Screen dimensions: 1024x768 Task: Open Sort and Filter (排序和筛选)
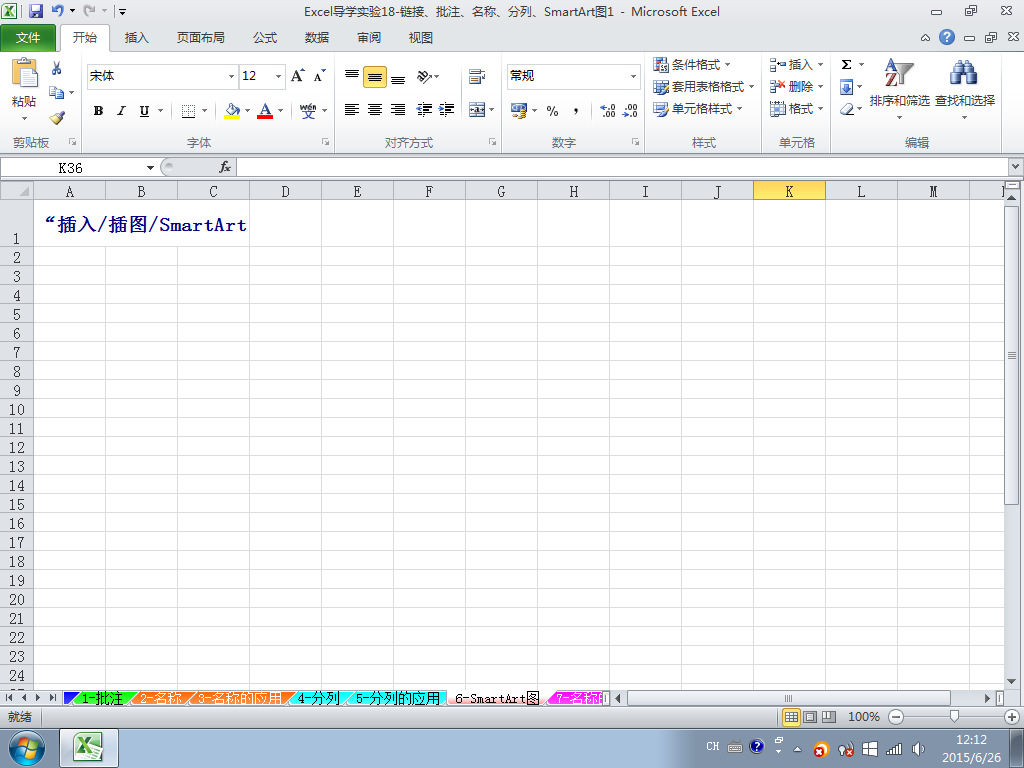(899, 89)
